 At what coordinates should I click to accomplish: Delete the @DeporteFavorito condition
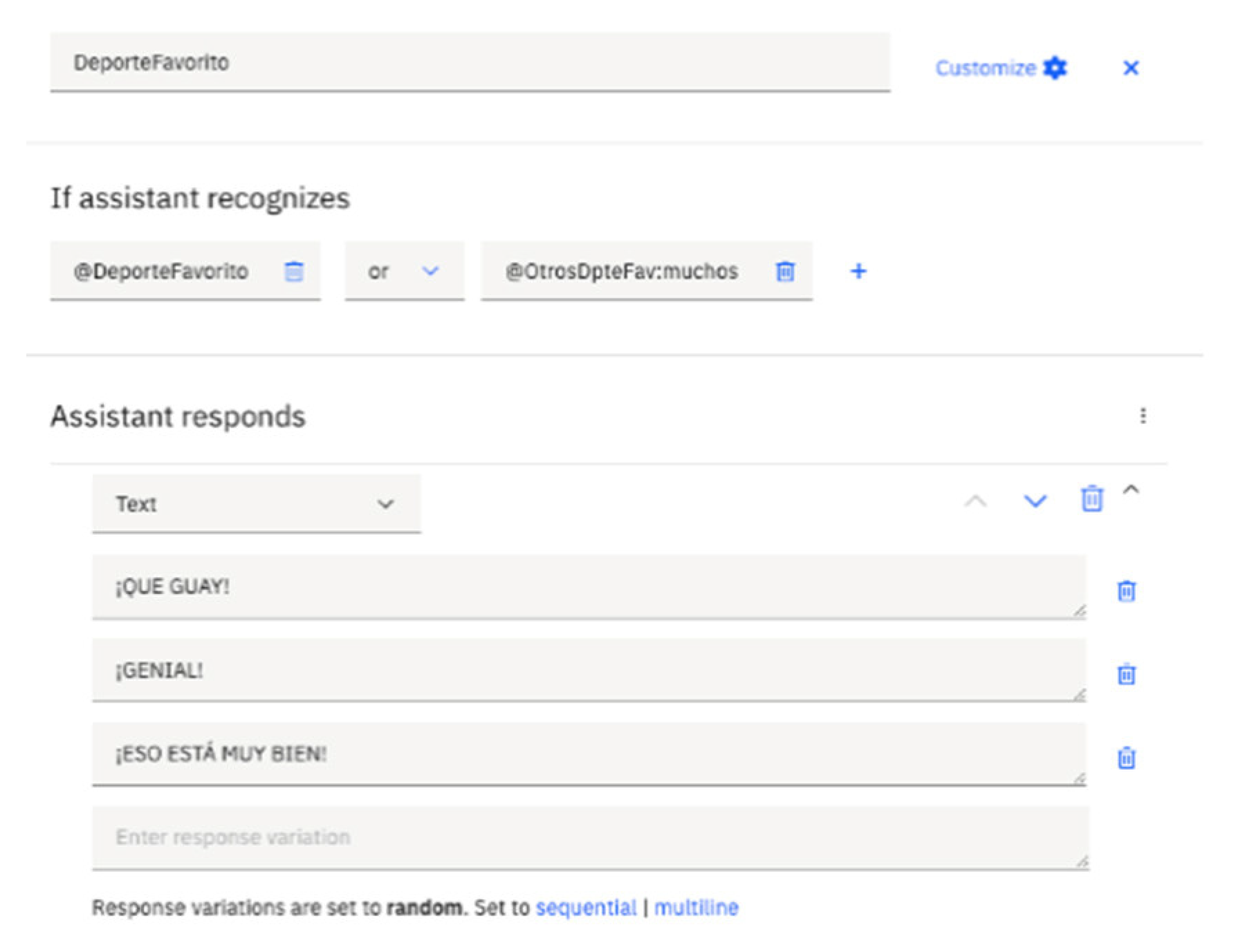tap(294, 271)
